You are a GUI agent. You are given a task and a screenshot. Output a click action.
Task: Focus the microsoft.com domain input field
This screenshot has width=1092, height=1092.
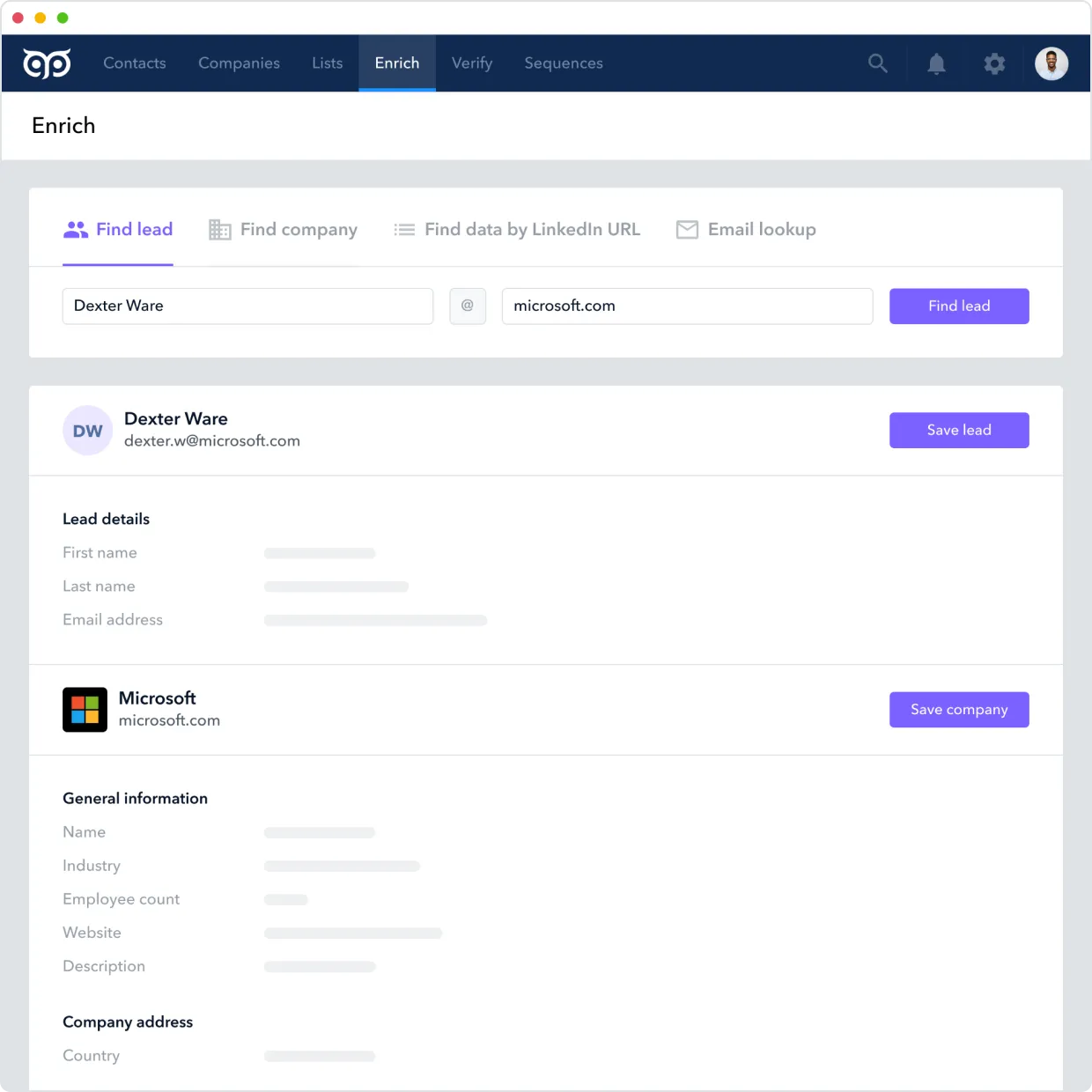click(x=687, y=306)
